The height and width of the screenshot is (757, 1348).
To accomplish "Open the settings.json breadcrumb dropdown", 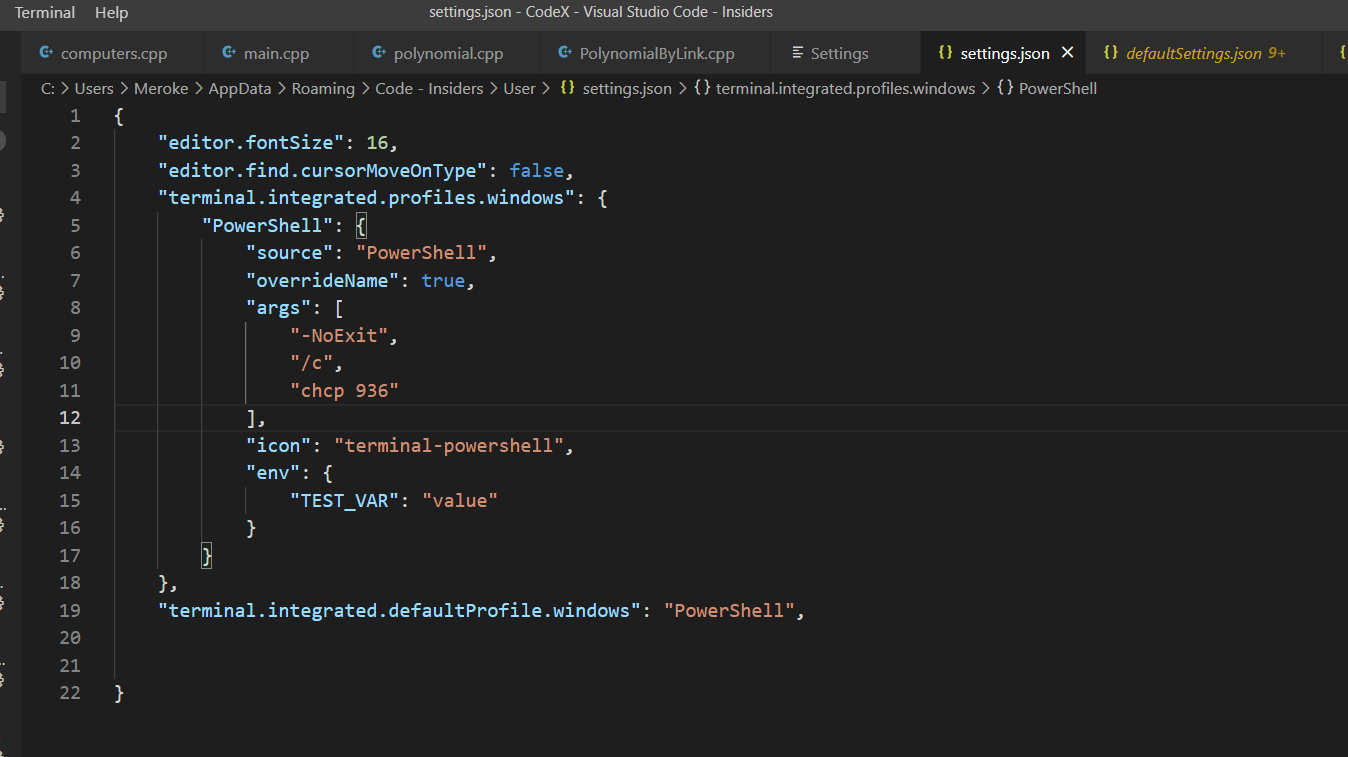I will click(x=627, y=88).
